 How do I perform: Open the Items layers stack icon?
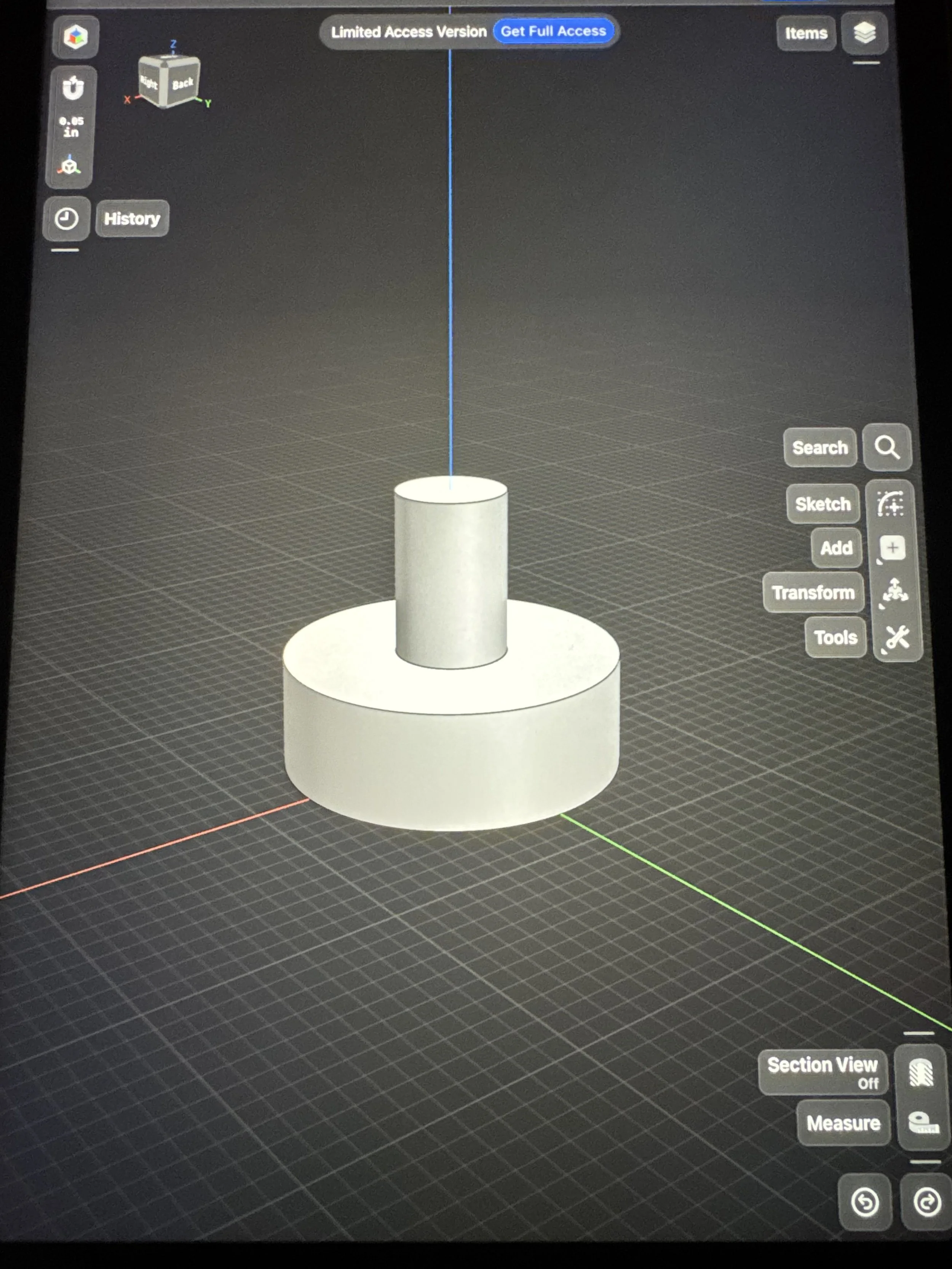pos(864,33)
